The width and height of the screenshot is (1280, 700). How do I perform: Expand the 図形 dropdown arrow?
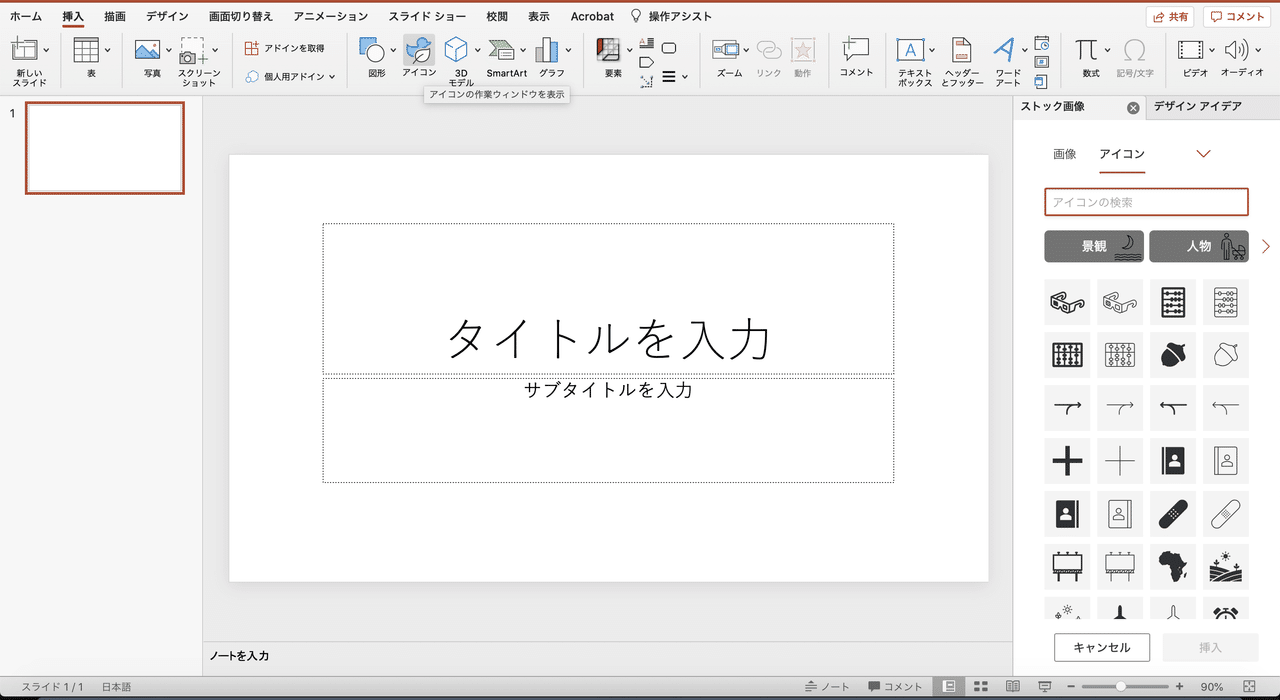point(392,50)
